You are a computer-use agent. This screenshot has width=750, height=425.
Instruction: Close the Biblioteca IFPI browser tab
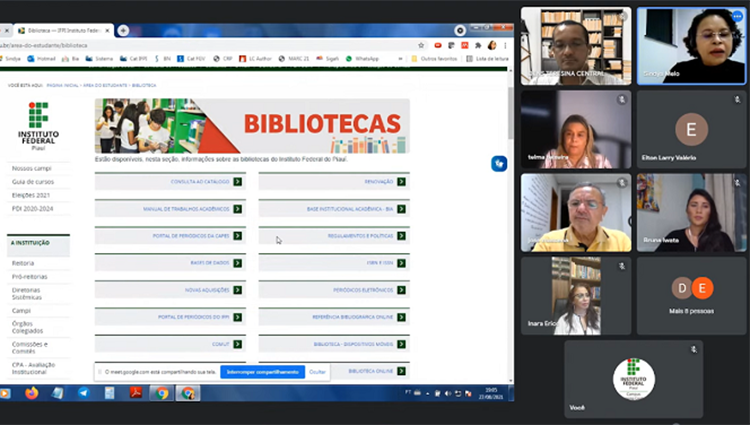(x=107, y=31)
